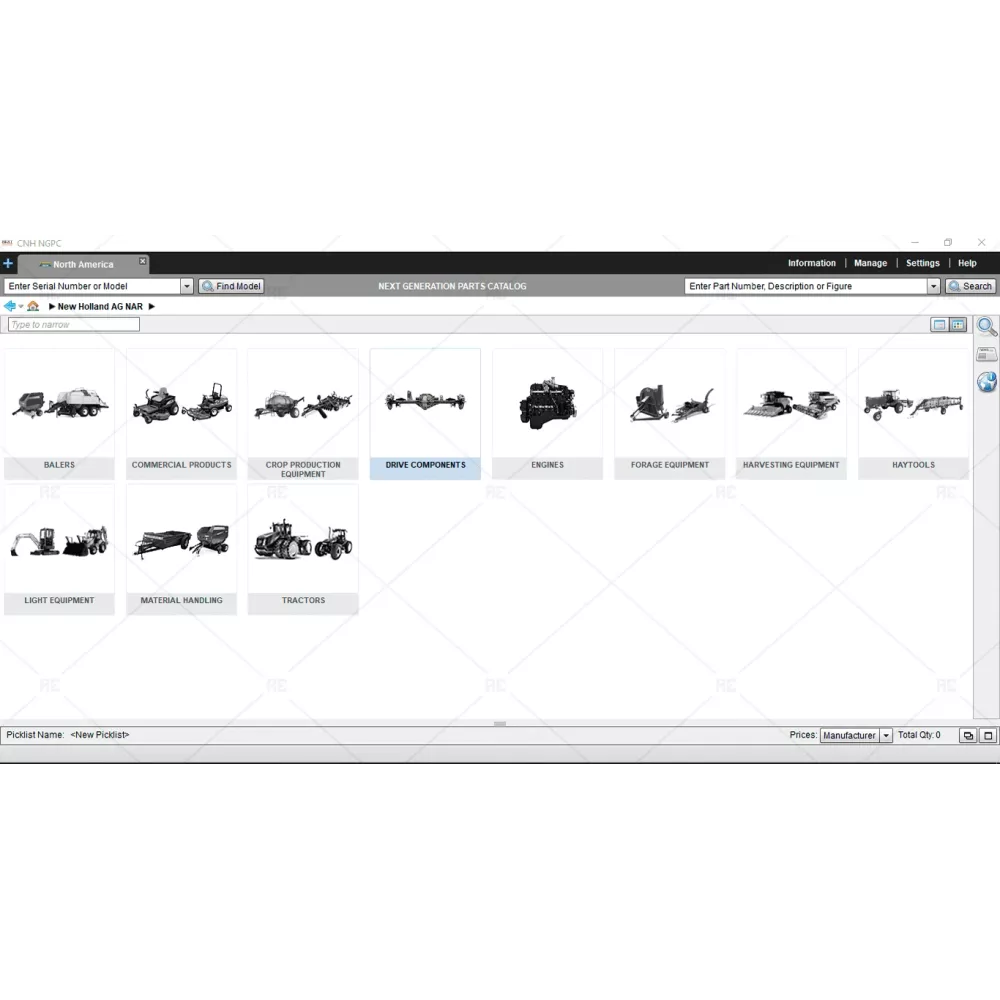
Task: Switch to thumbnail grid view
Action: [x=958, y=325]
